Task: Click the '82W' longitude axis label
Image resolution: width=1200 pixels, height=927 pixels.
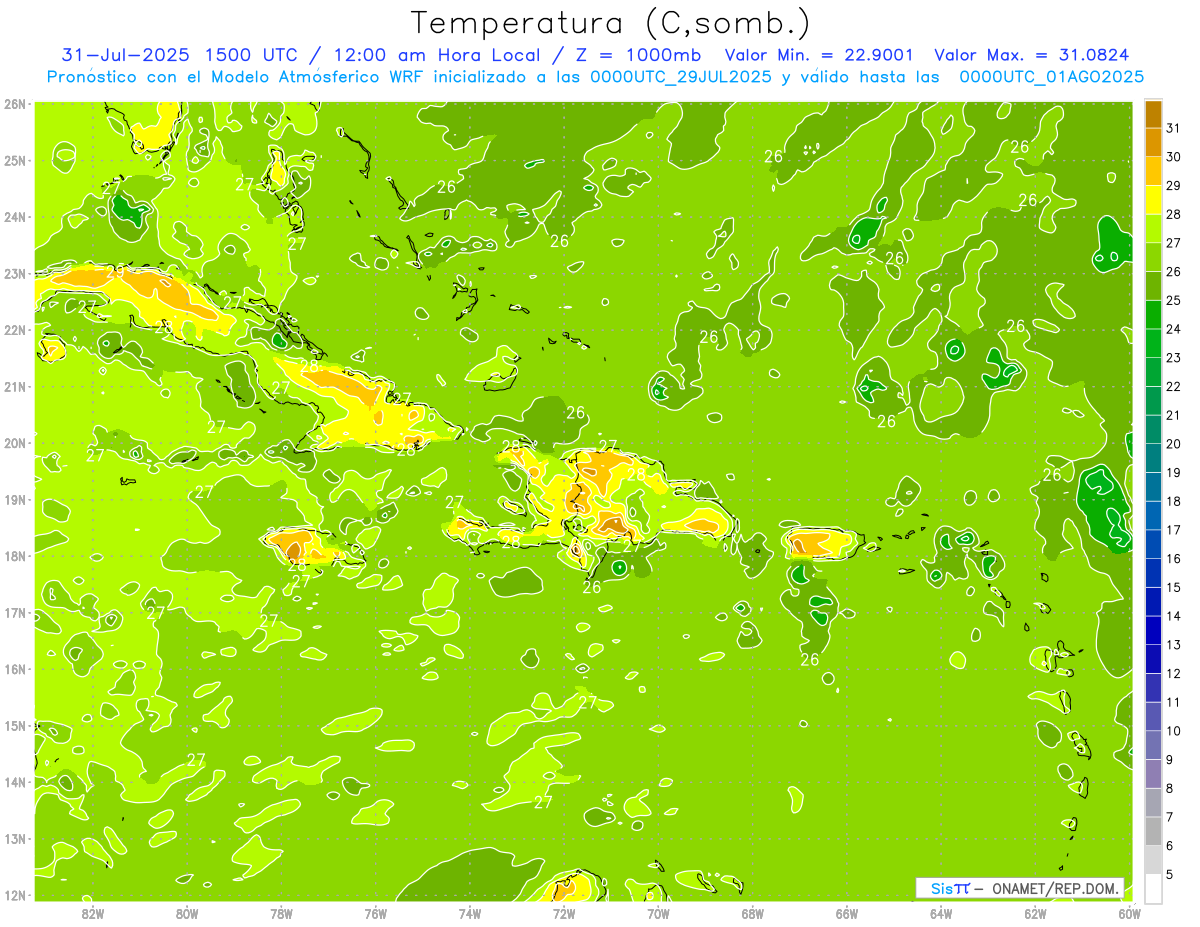Action: point(93,913)
